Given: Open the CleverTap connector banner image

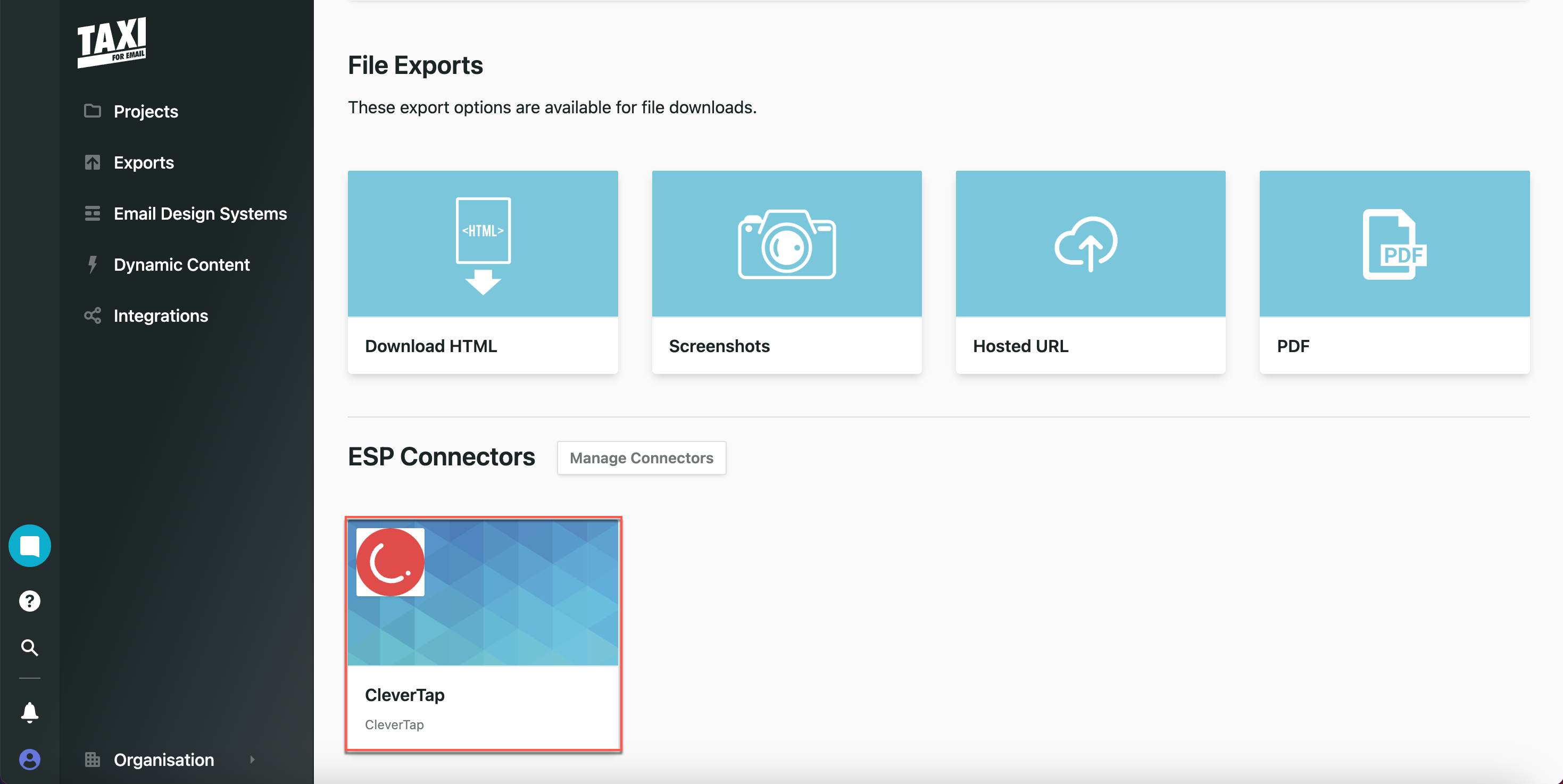Looking at the screenshot, I should [483, 593].
